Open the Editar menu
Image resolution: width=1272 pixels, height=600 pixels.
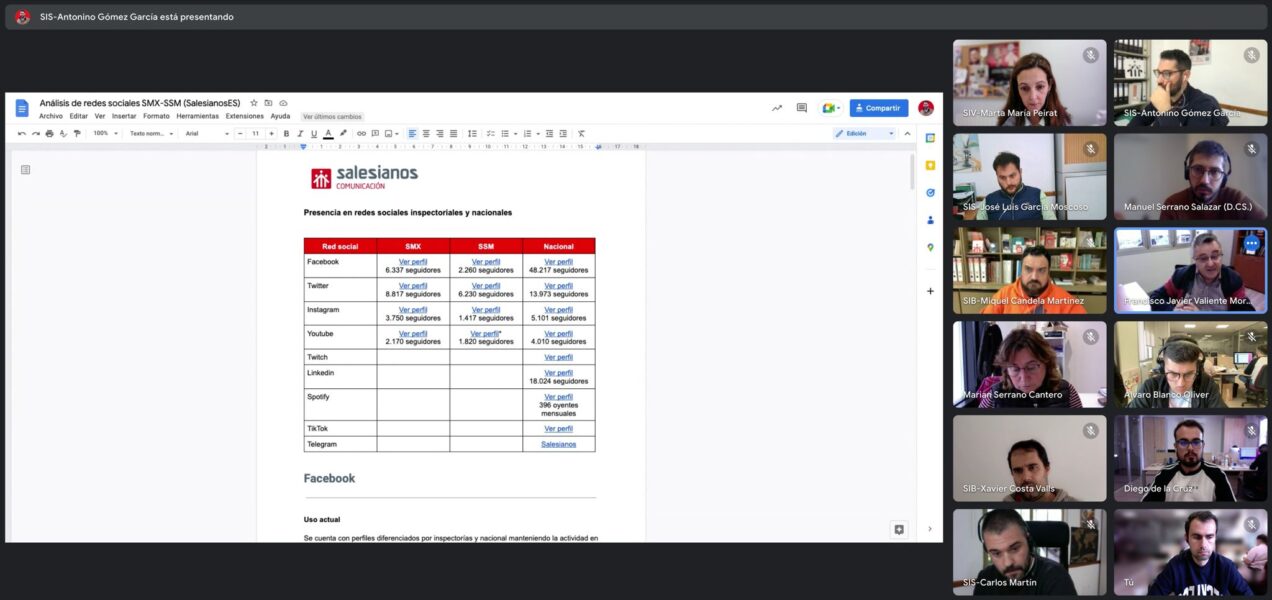point(79,116)
